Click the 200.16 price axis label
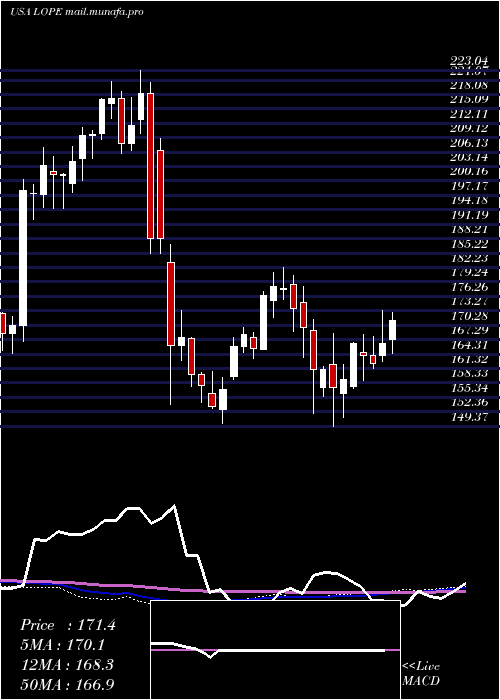Image resolution: width=500 pixels, height=700 pixels. [x=468, y=171]
